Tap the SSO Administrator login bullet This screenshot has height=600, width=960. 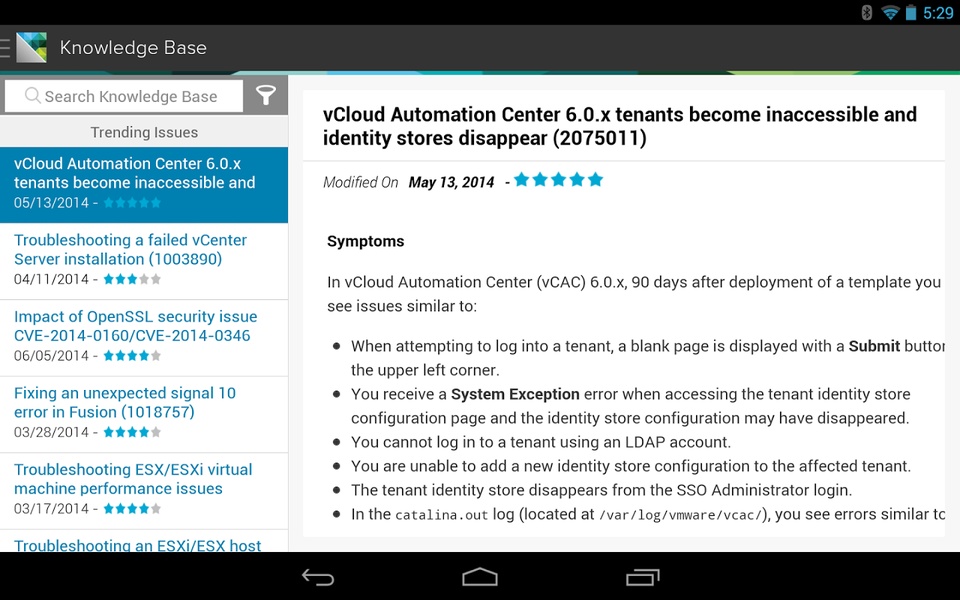[601, 490]
